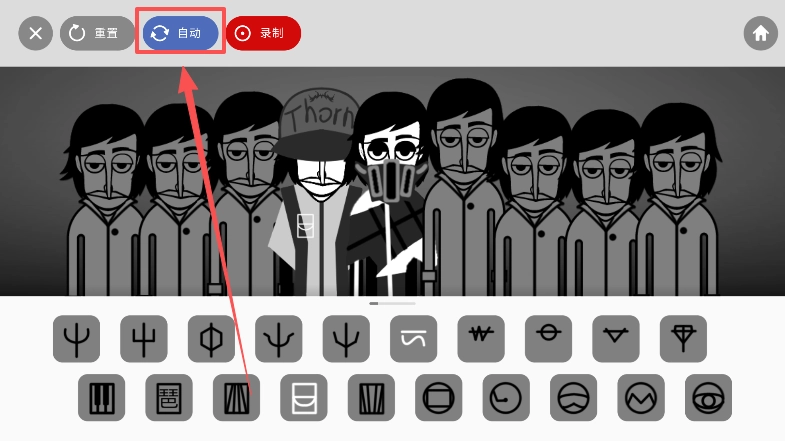
Task: Close the game with X button
Action: [x=36, y=33]
